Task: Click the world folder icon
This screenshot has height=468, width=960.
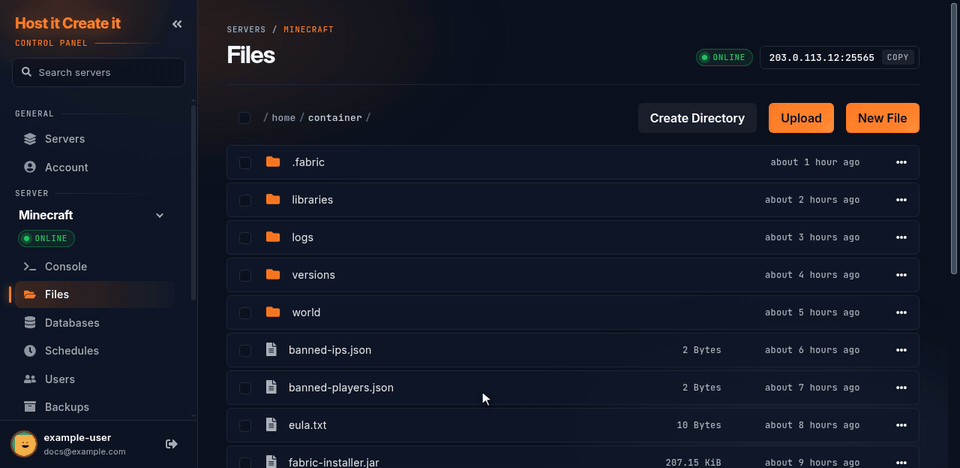Action: pos(273,312)
